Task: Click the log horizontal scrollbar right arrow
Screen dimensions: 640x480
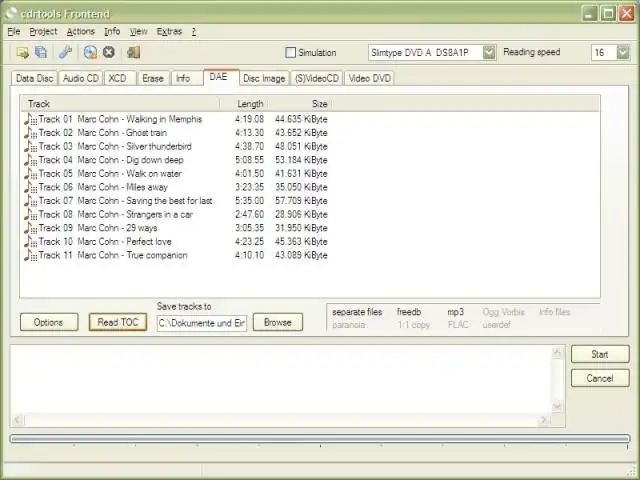Action: (x=544, y=419)
